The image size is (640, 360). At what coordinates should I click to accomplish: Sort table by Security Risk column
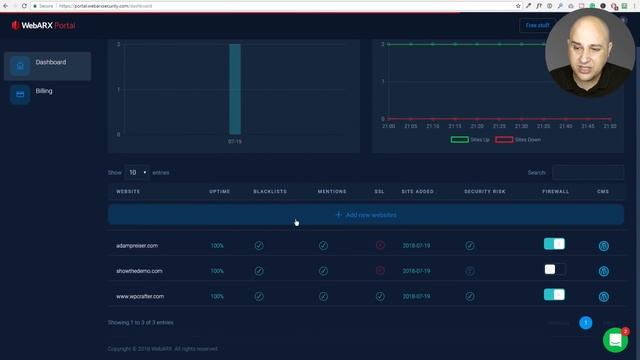click(485, 191)
